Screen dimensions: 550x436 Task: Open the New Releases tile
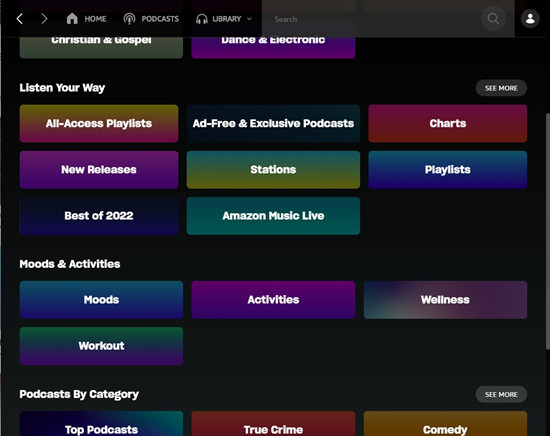(99, 170)
